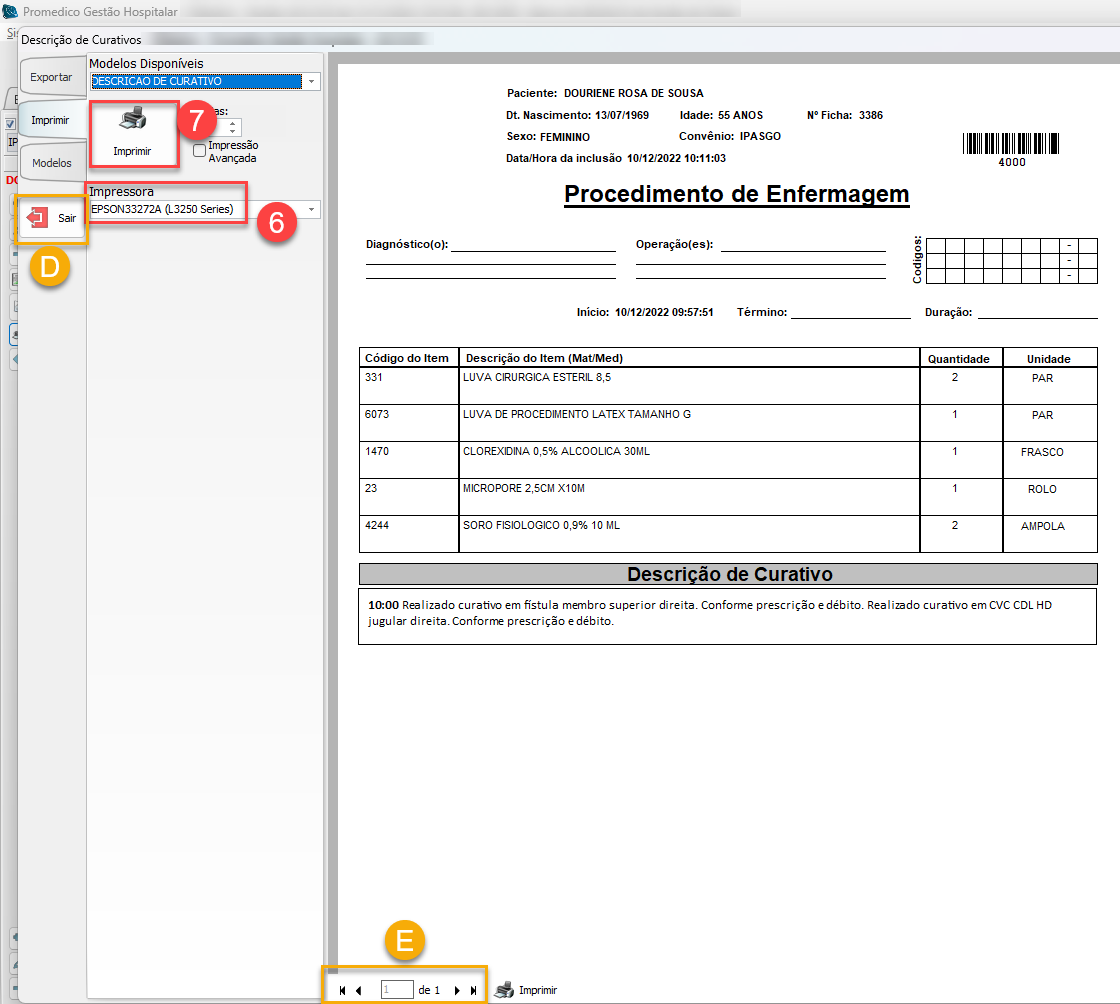
Task: Click the Procedimento de Enfermagem heading
Action: [736, 194]
